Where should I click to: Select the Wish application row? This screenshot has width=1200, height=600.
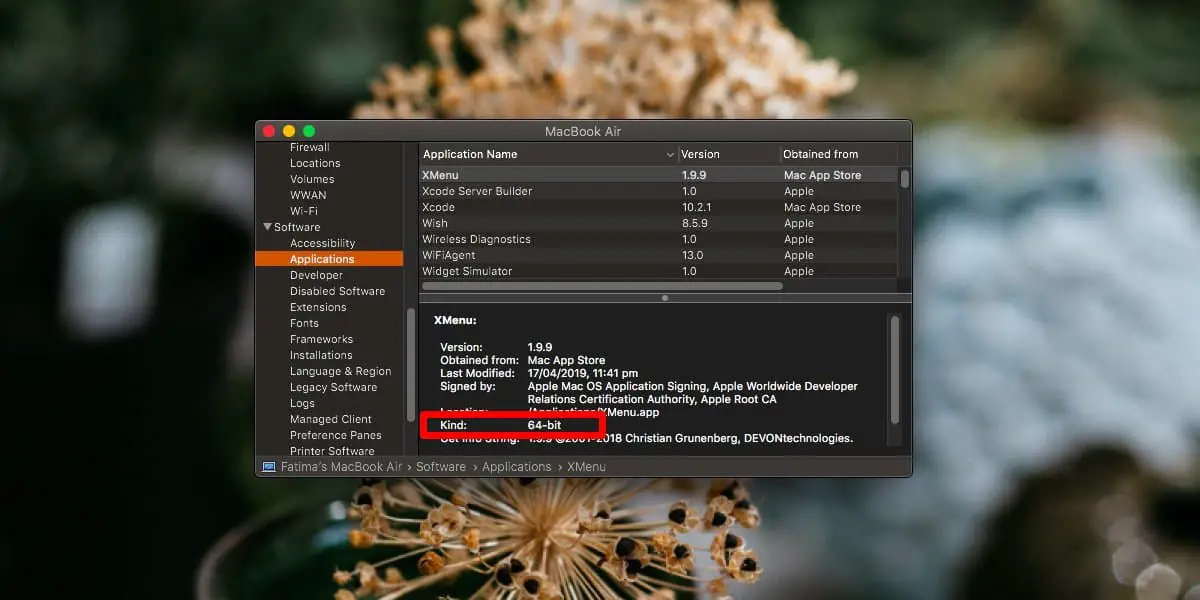click(658, 223)
